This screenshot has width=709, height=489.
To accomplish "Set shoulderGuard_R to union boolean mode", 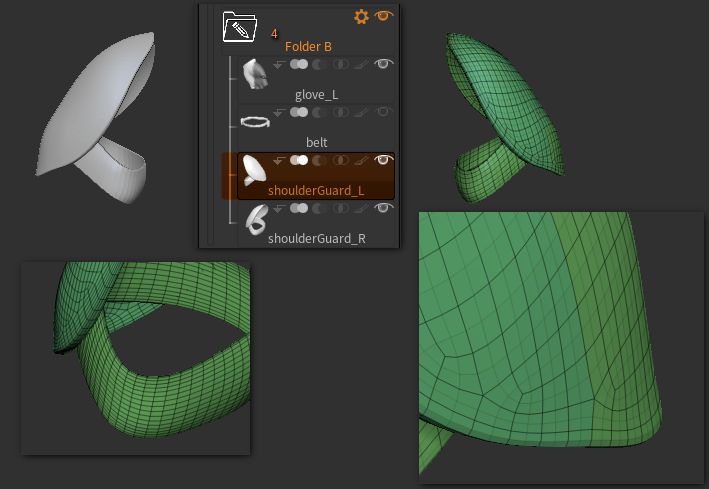I will 299,209.
